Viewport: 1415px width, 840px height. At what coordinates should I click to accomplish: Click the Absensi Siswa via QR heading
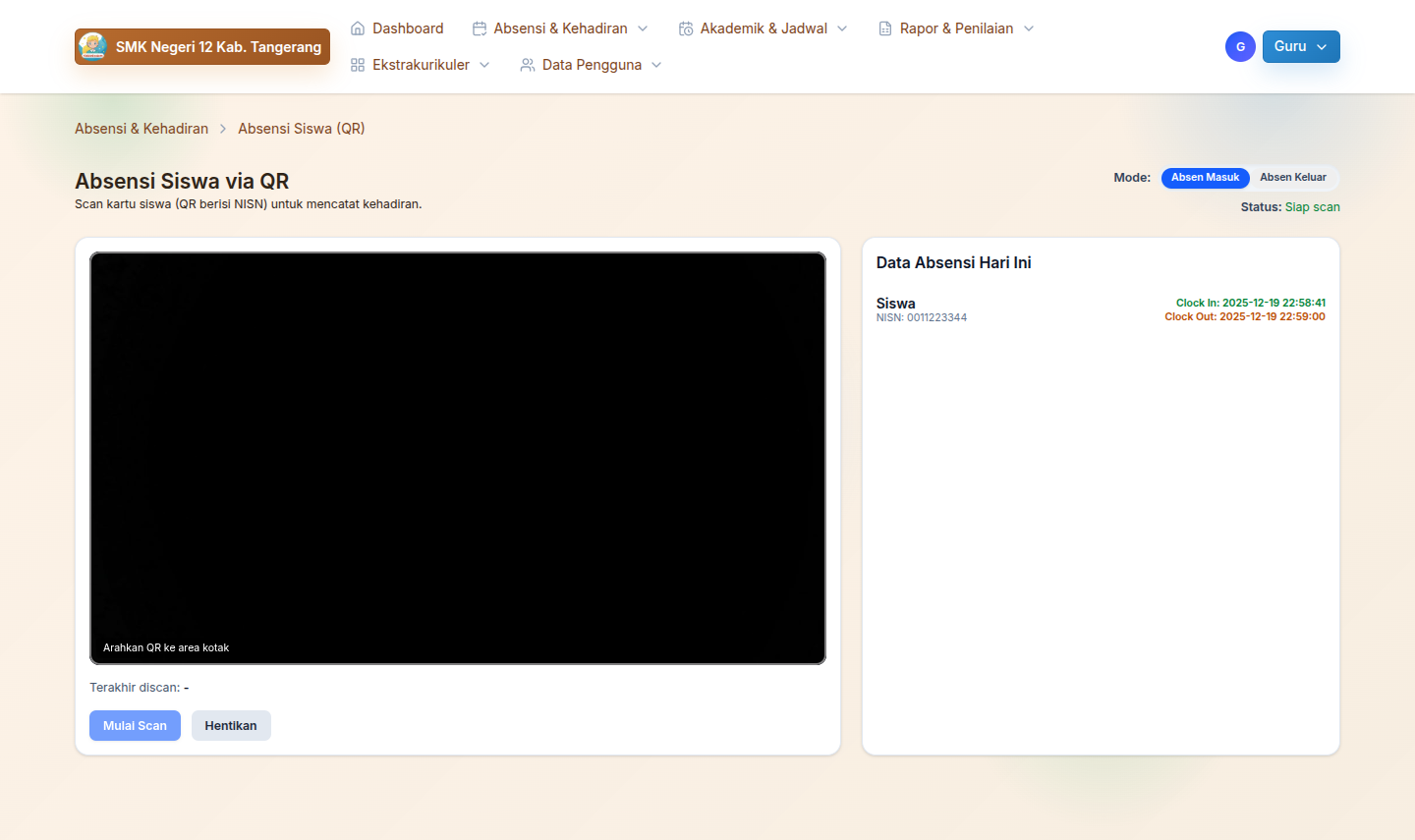pyautogui.click(x=182, y=181)
